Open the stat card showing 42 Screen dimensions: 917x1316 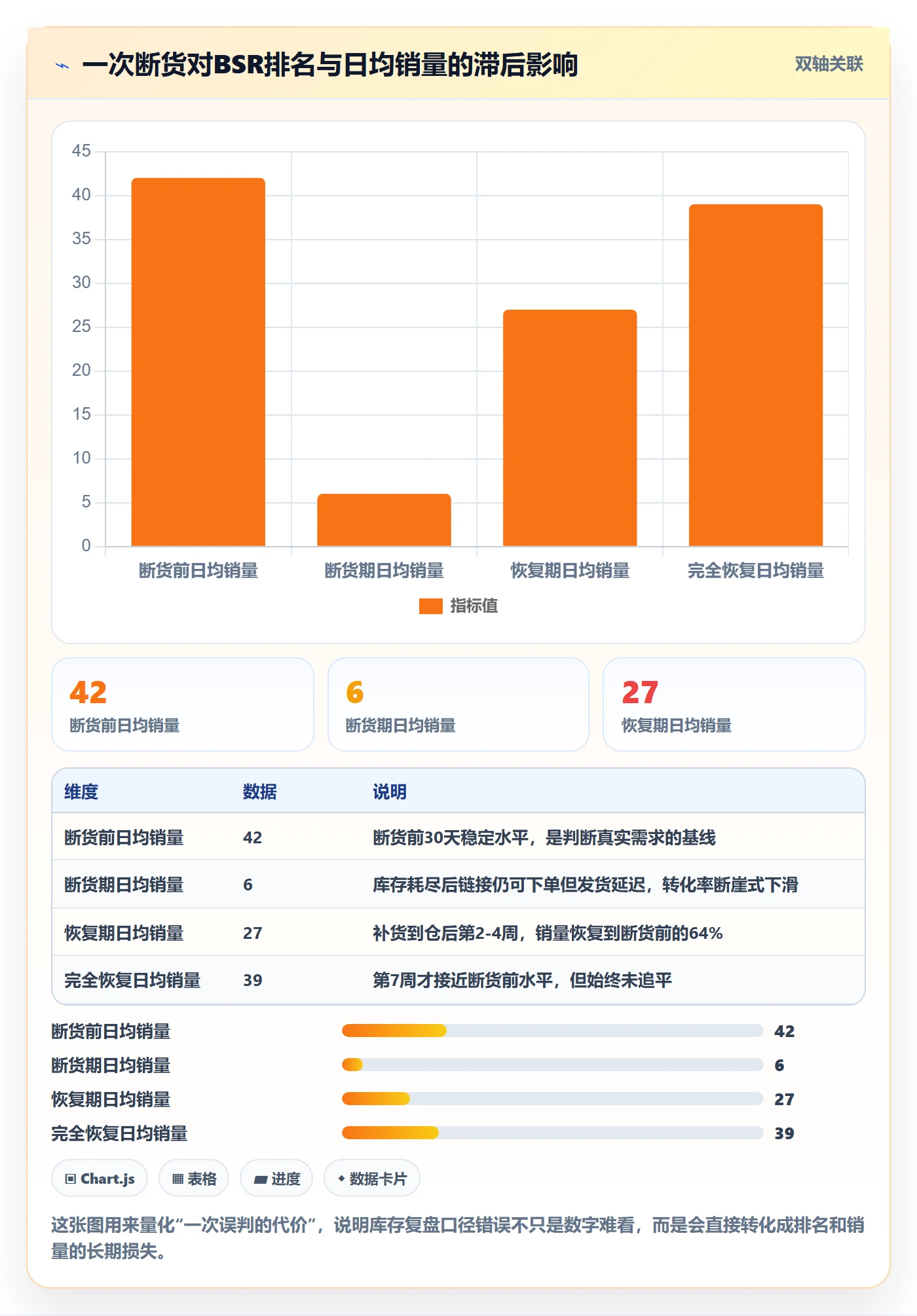183,704
